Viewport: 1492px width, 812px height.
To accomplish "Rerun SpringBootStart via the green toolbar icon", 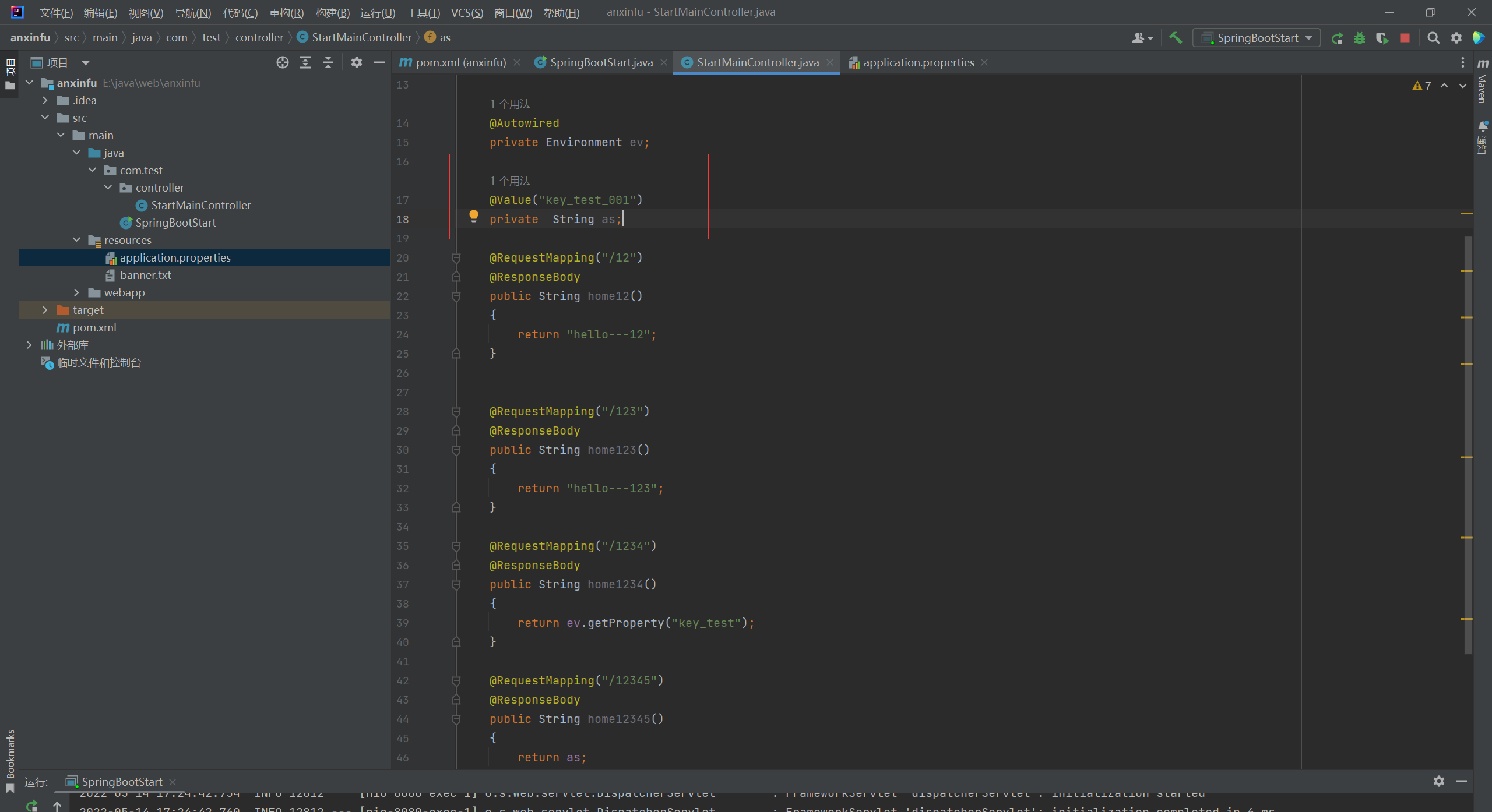I will tap(1337, 38).
